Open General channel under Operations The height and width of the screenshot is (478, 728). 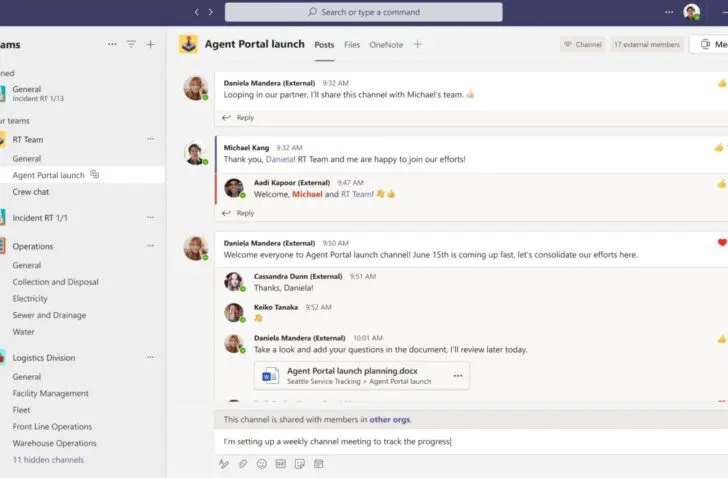pyautogui.click(x=27, y=265)
